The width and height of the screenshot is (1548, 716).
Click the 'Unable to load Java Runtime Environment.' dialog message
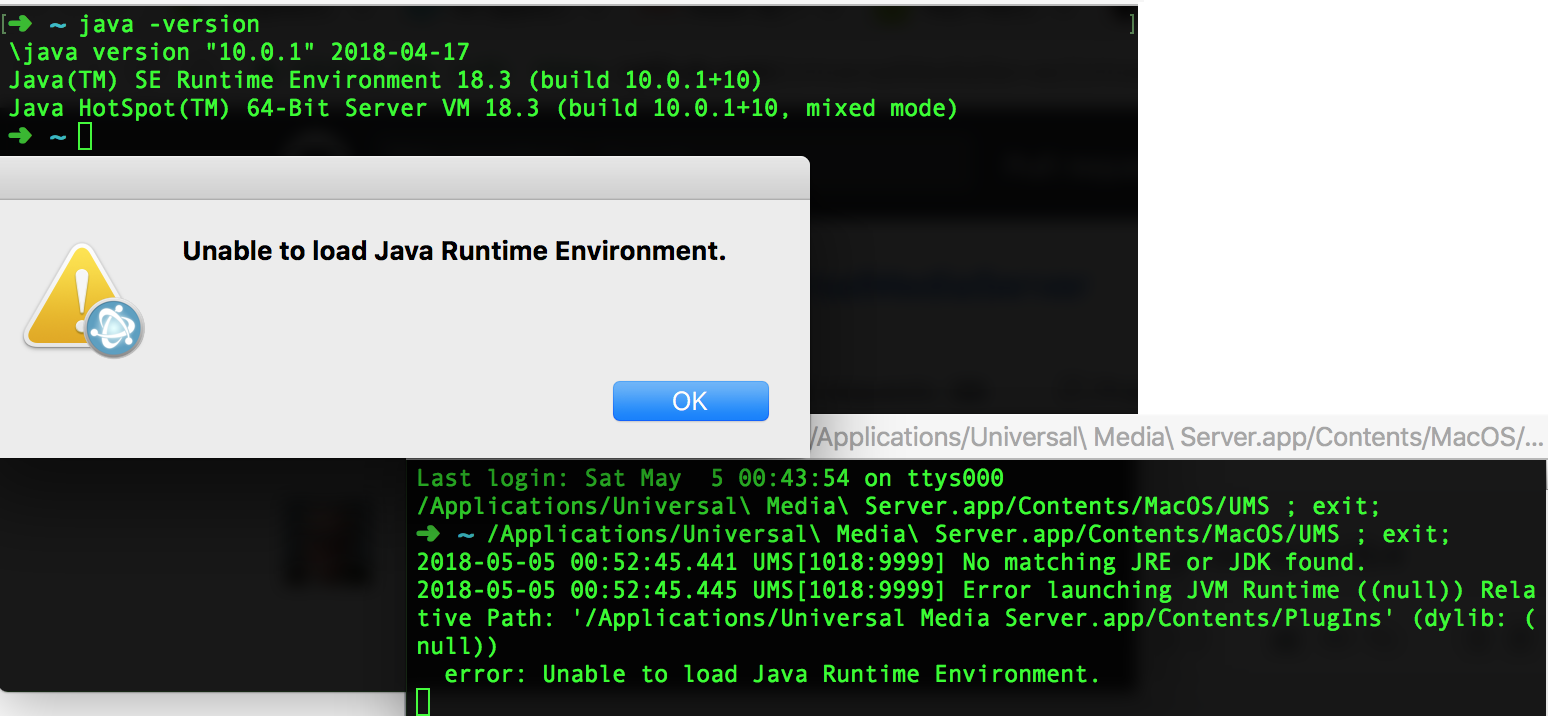pos(454,251)
